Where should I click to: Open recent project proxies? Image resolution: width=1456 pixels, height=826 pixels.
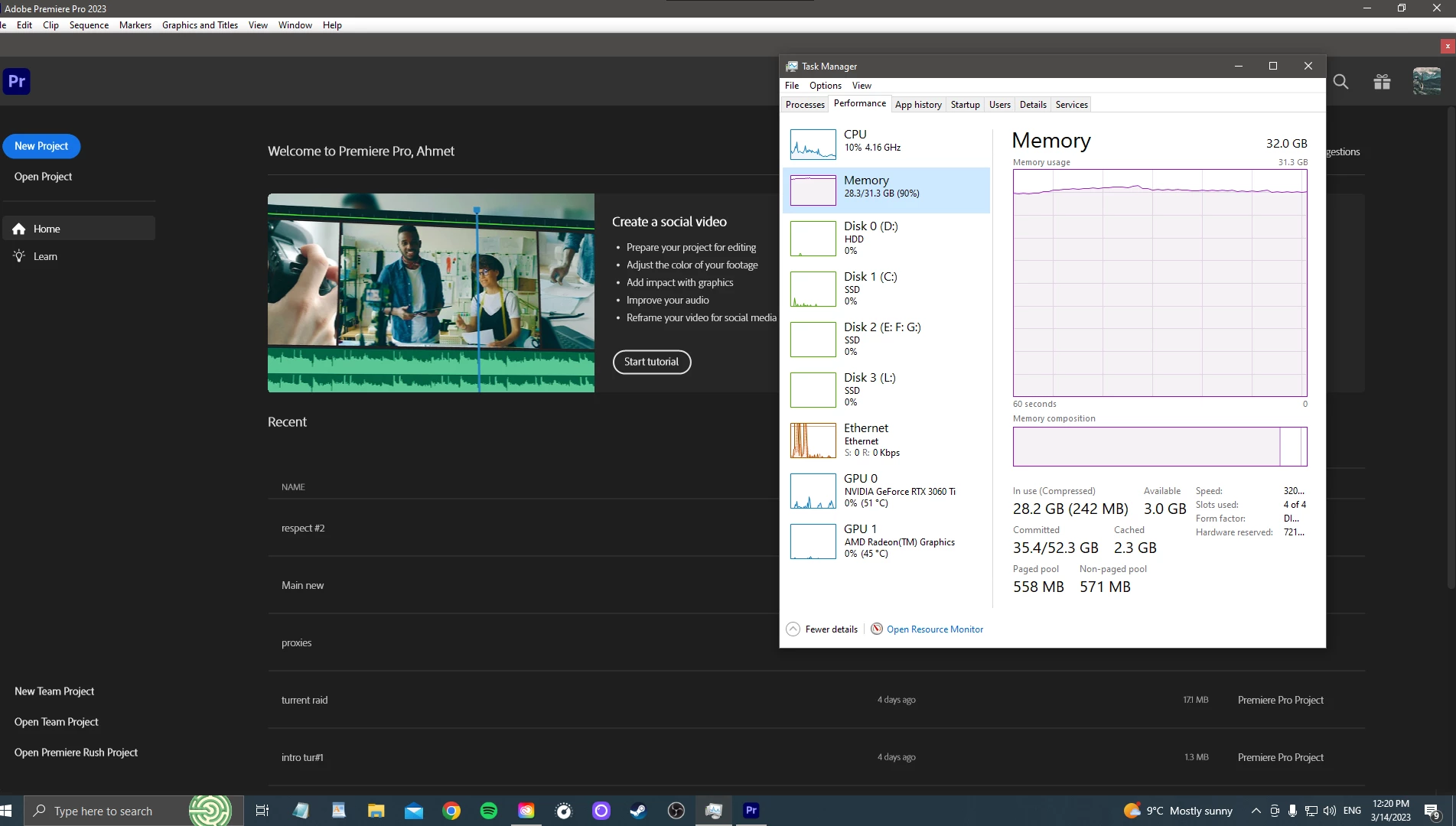pyautogui.click(x=296, y=643)
